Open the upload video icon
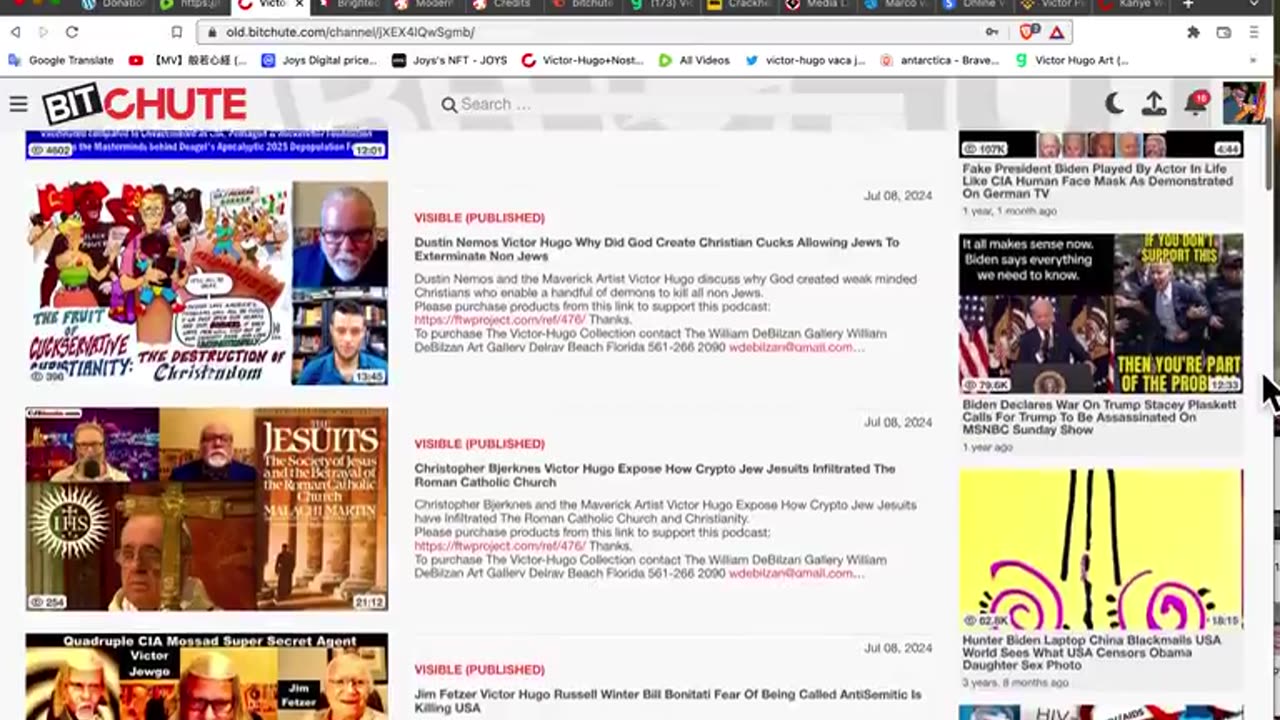 point(1154,103)
